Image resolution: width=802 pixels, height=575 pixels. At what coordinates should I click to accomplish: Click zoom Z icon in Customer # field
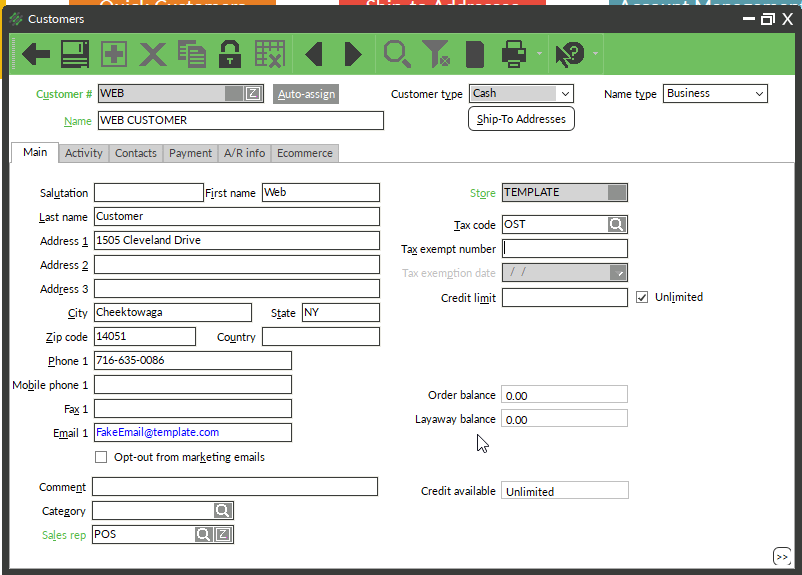pyautogui.click(x=253, y=94)
